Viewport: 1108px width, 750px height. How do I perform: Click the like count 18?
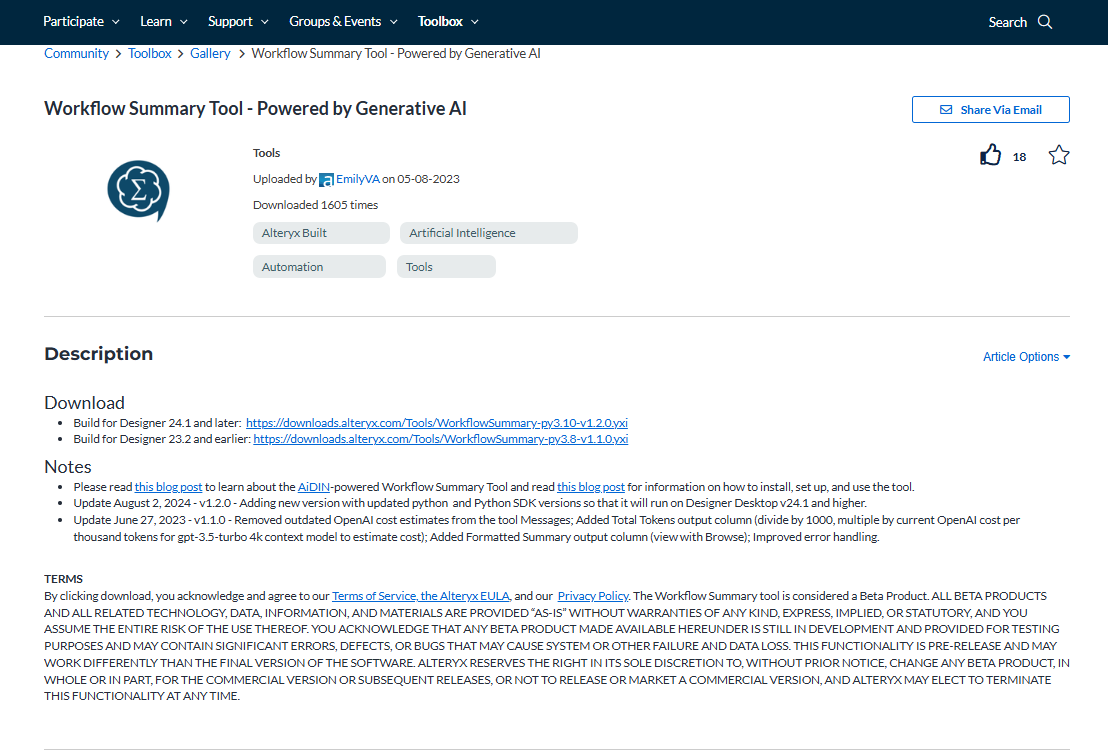point(1019,157)
